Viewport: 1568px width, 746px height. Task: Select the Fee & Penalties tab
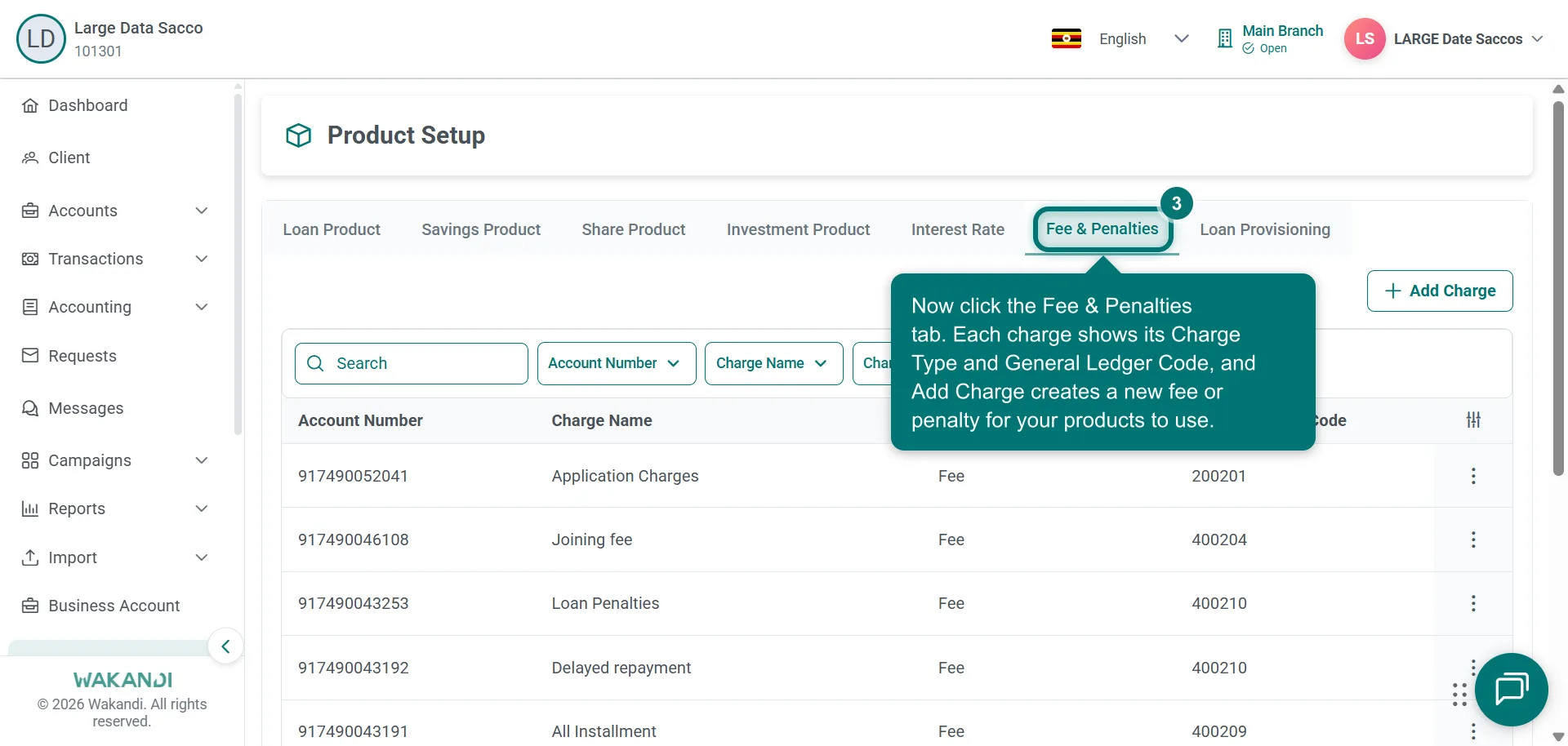(x=1102, y=229)
